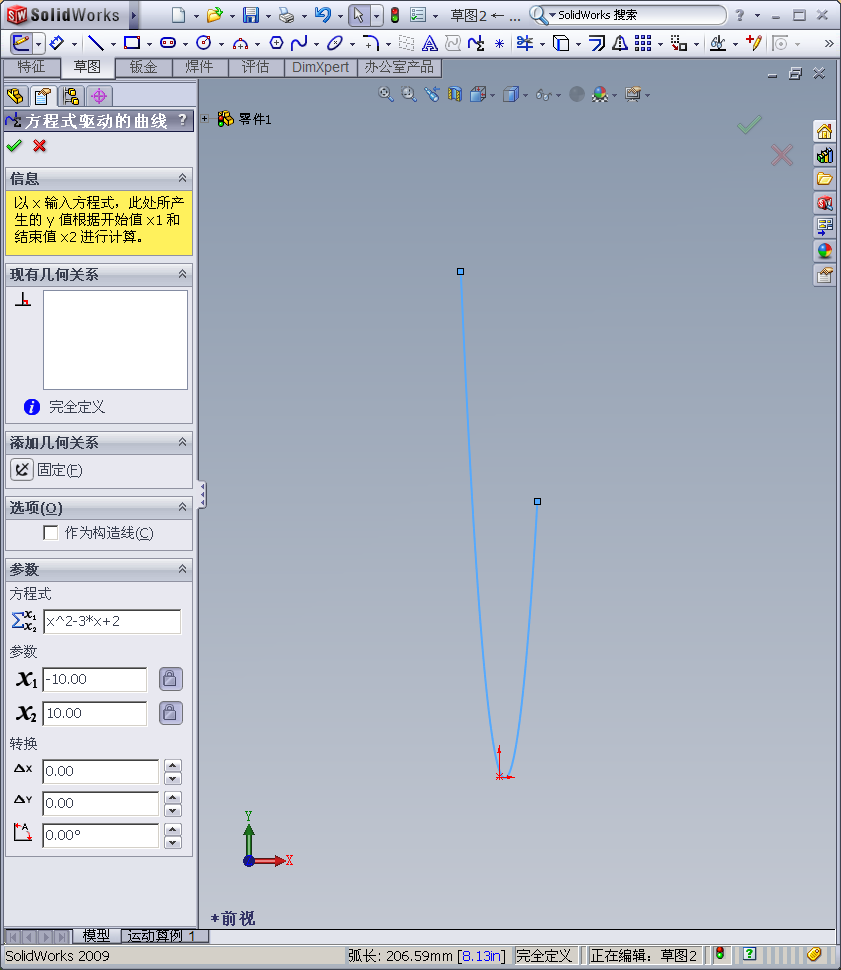The height and width of the screenshot is (970, 841).
Task: Collapse the 参数 section
Action: [183, 569]
